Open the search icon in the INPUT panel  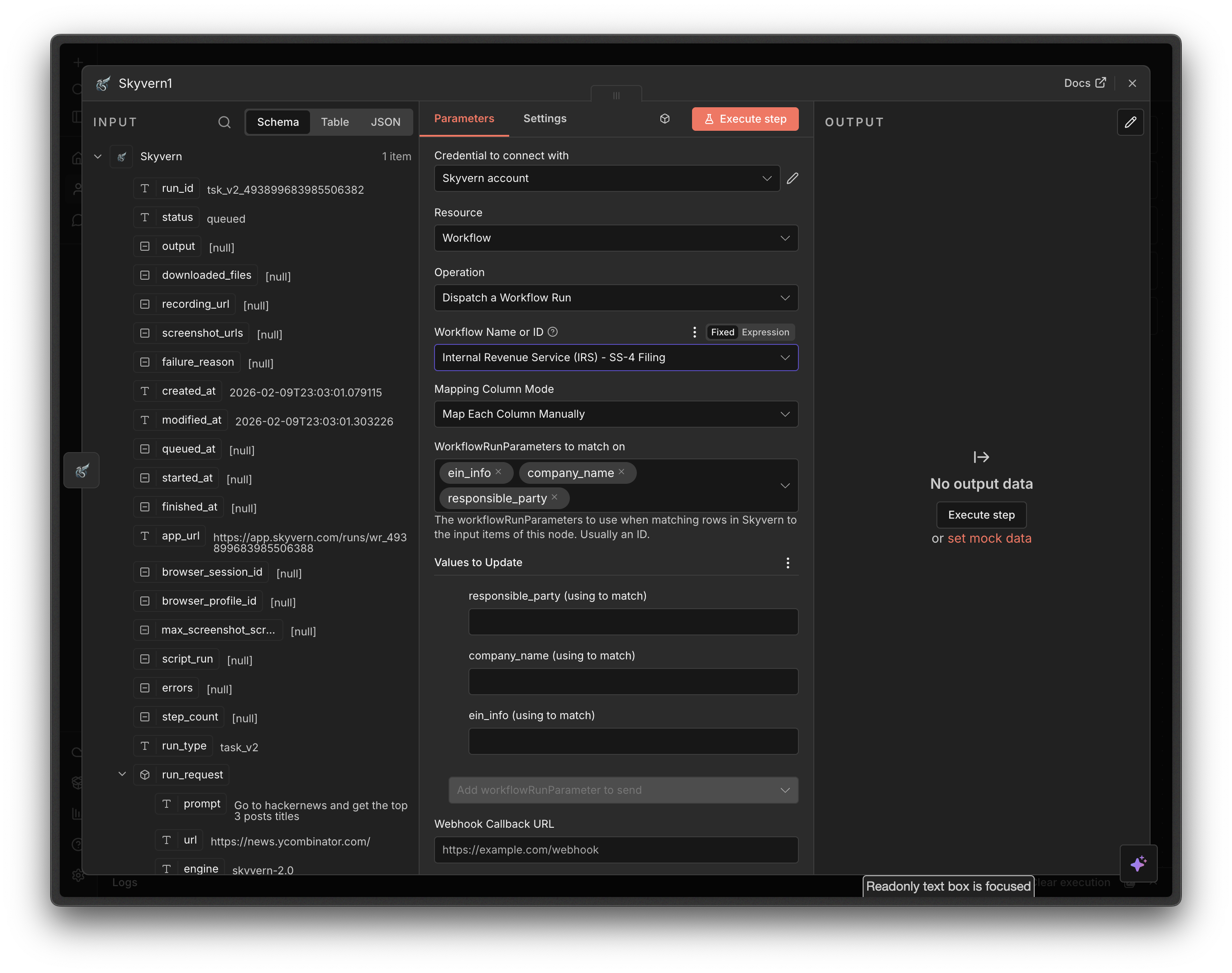click(x=224, y=122)
